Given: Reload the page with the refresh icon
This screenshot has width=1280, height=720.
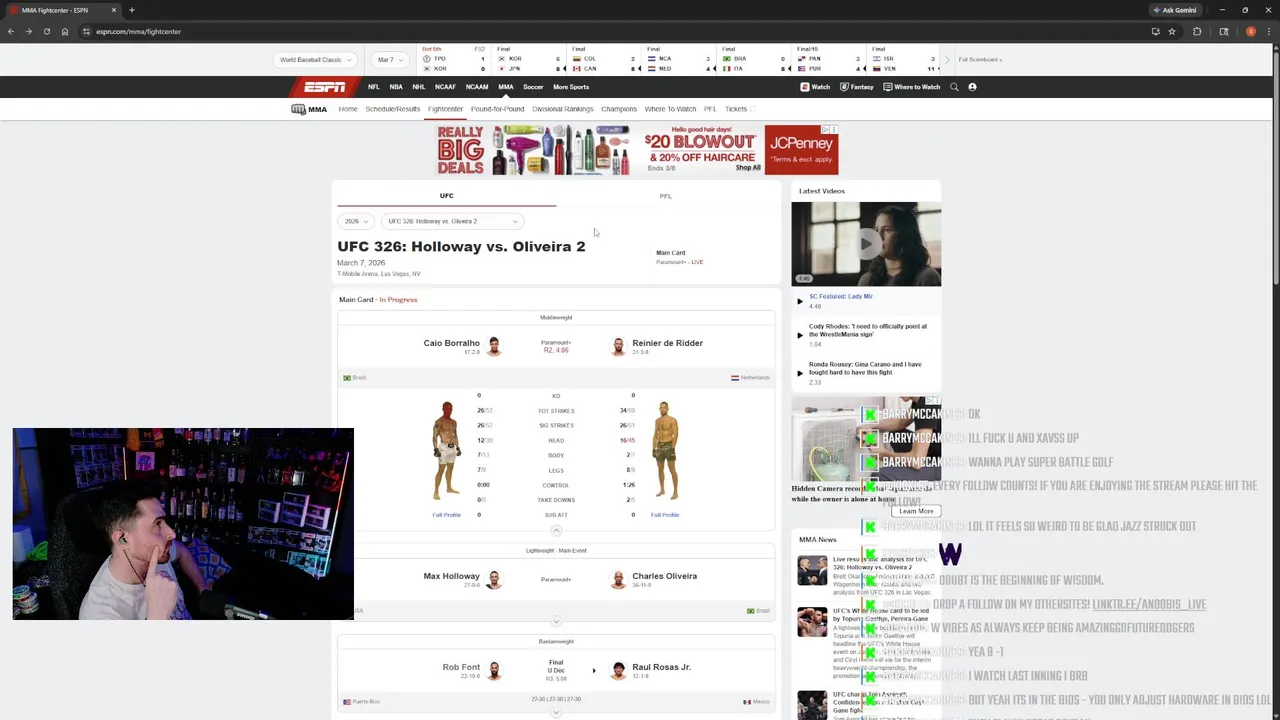Looking at the screenshot, I should click(x=46, y=31).
